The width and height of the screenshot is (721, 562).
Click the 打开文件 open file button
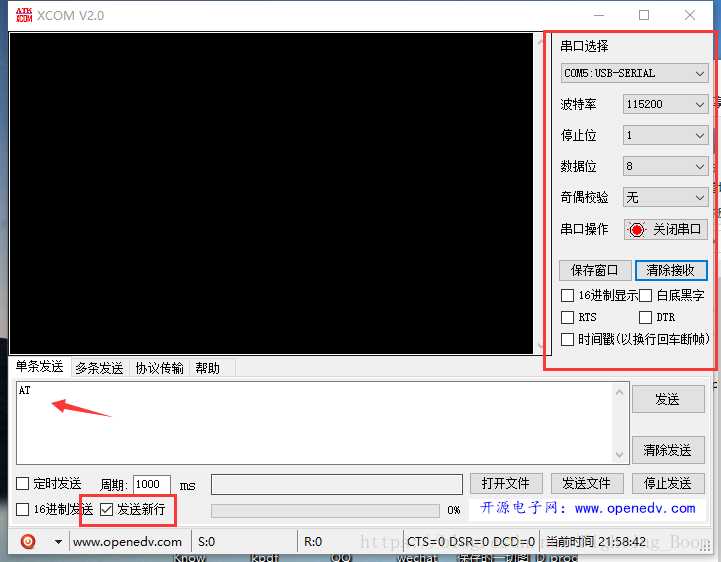tap(506, 483)
